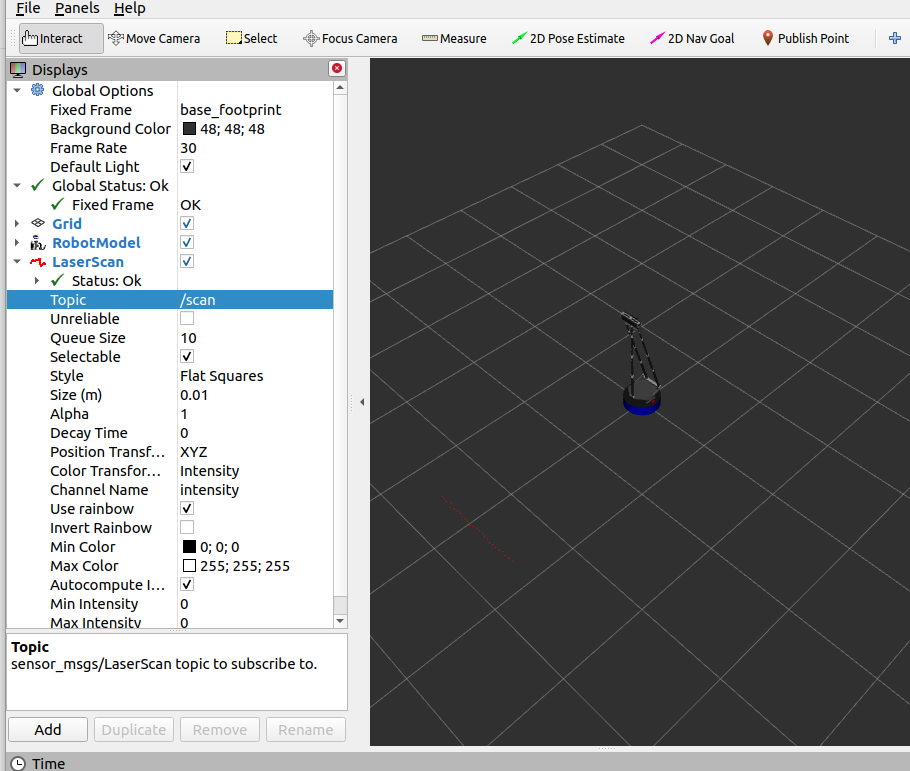Click the Global Status green checkmark
Viewport: 910px width, 771px height.
point(38,185)
